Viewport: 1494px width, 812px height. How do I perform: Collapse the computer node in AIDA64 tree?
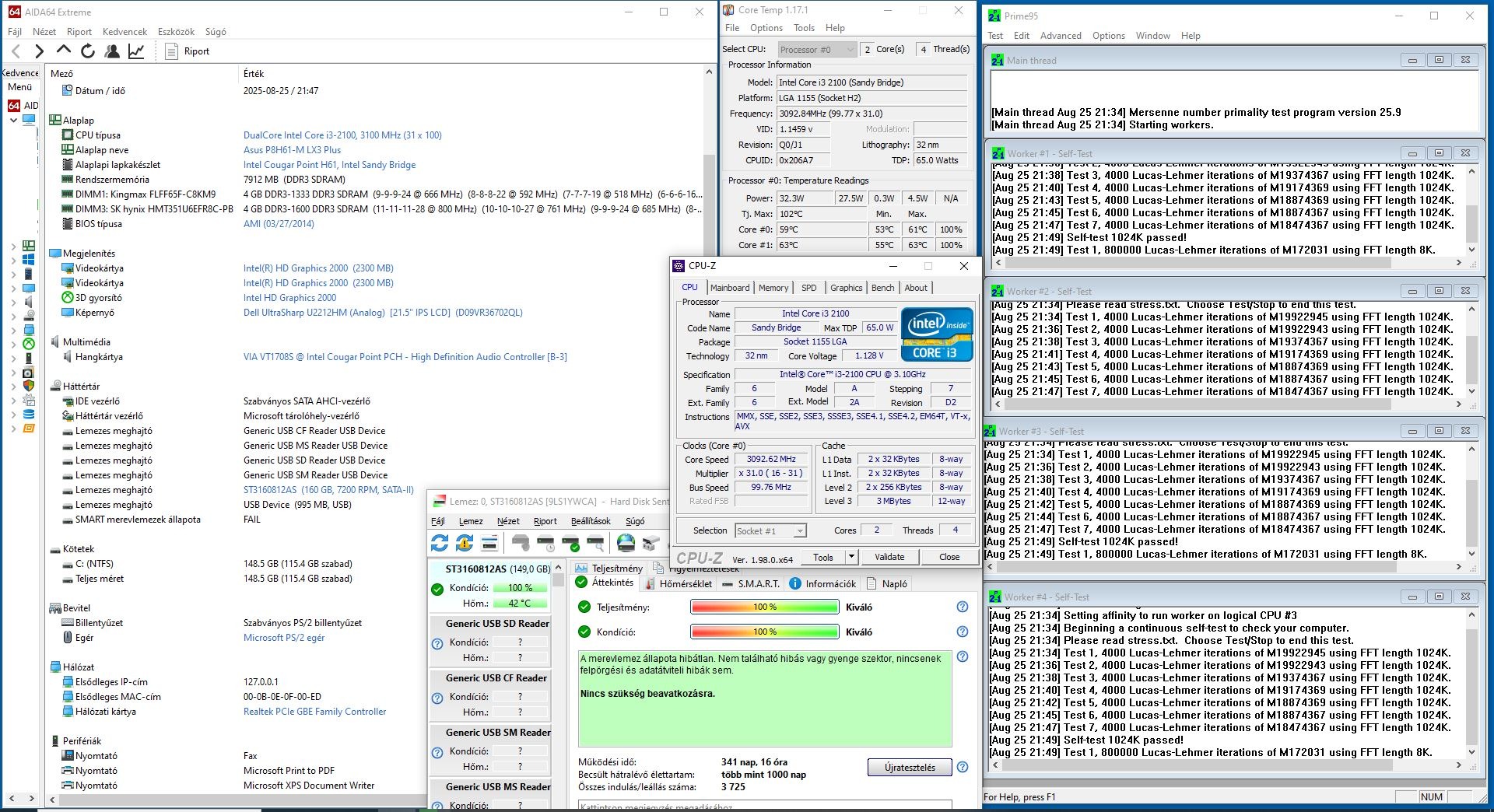click(13, 121)
